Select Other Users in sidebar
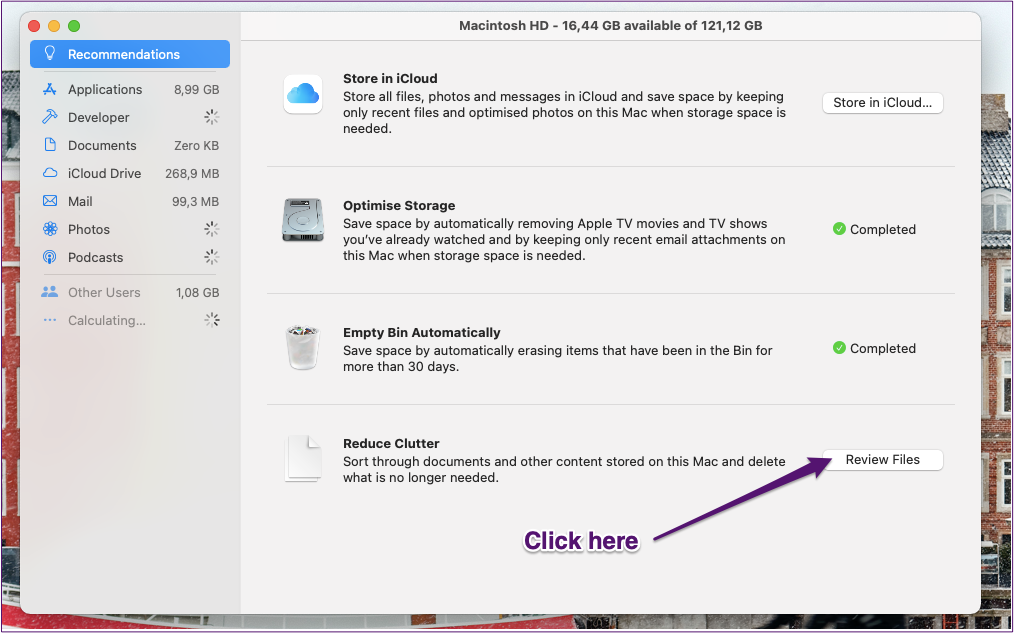 click(x=129, y=292)
